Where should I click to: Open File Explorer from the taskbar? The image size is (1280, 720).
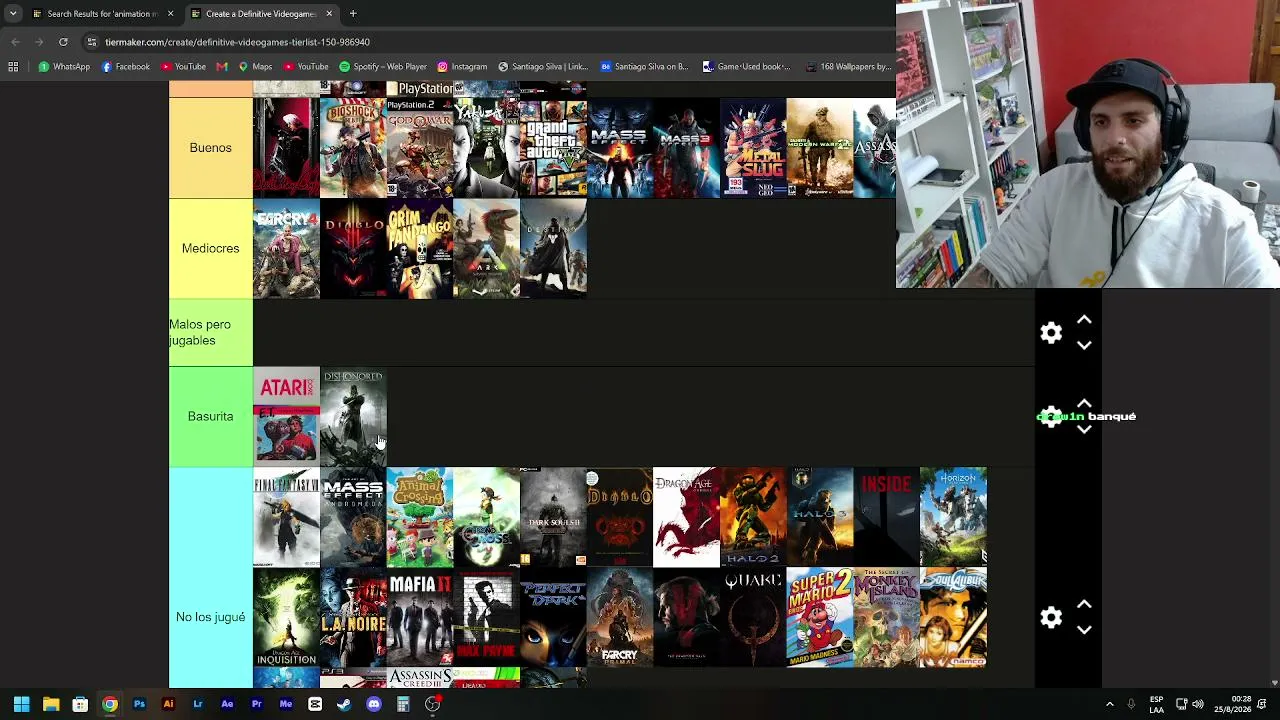point(51,704)
